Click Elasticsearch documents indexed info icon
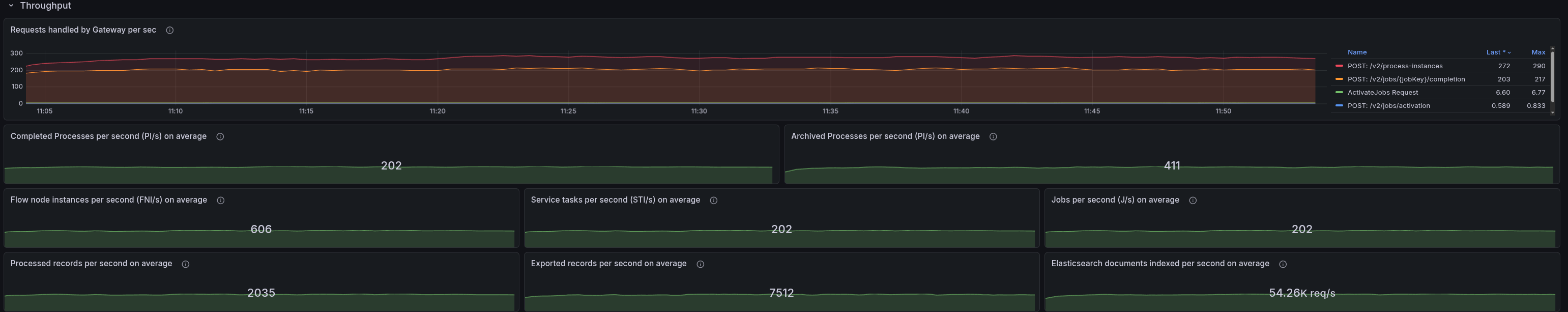The height and width of the screenshot is (312, 1568). tap(1283, 264)
